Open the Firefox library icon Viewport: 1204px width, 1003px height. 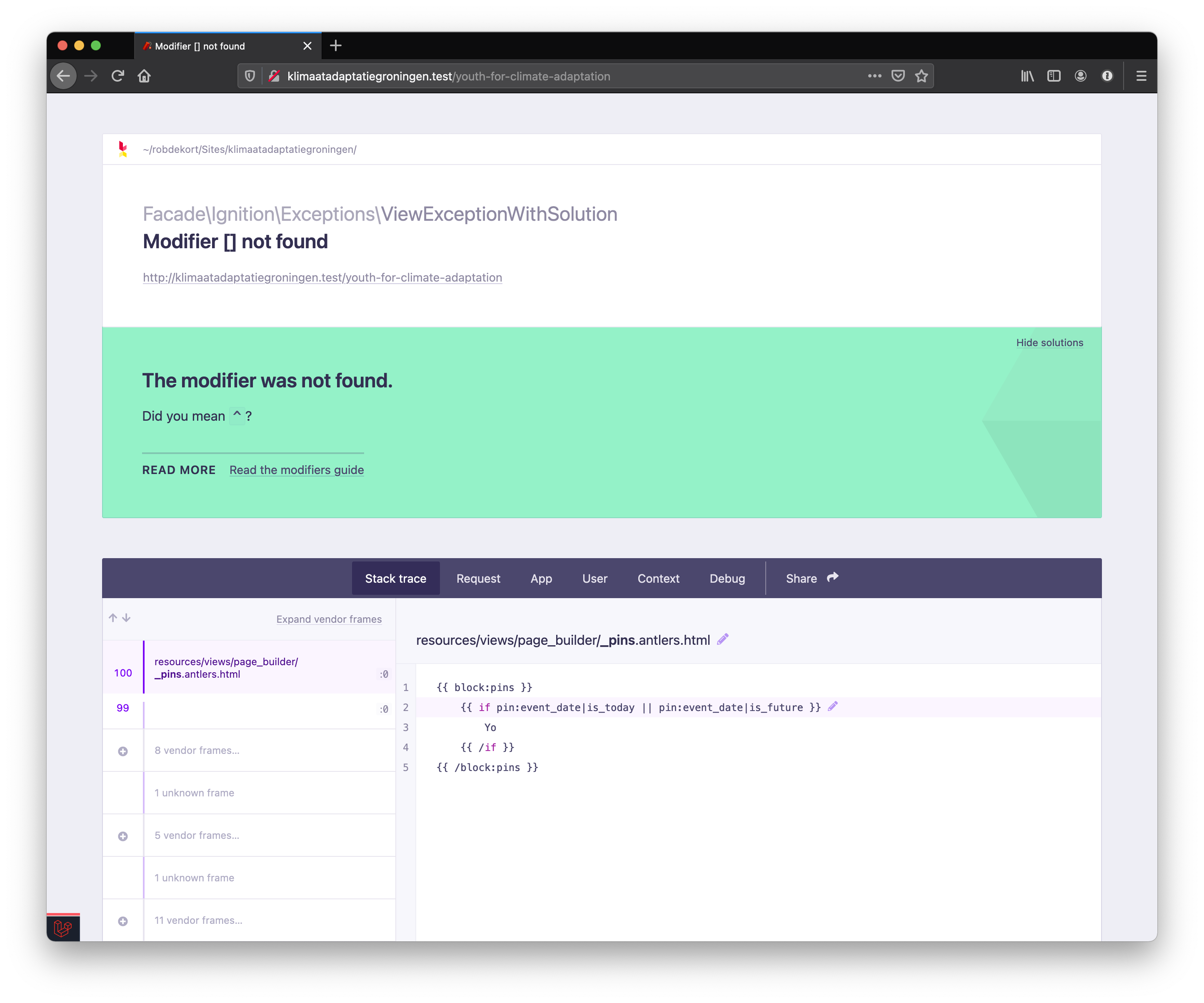click(x=1027, y=76)
